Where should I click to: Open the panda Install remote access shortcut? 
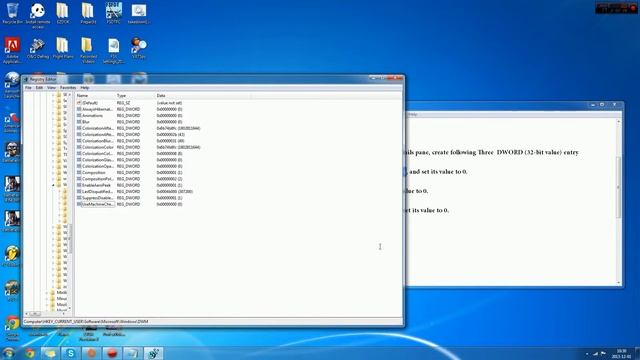[x=38, y=15]
